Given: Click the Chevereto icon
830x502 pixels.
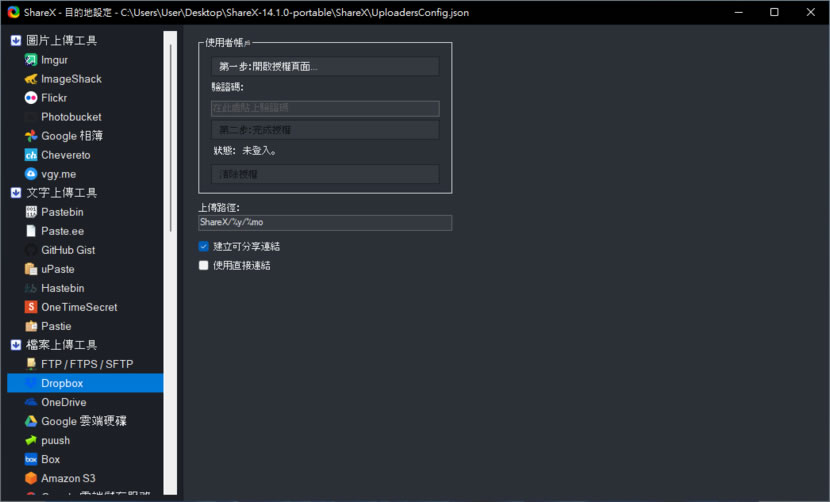Looking at the screenshot, I should pyautogui.click(x=31, y=155).
